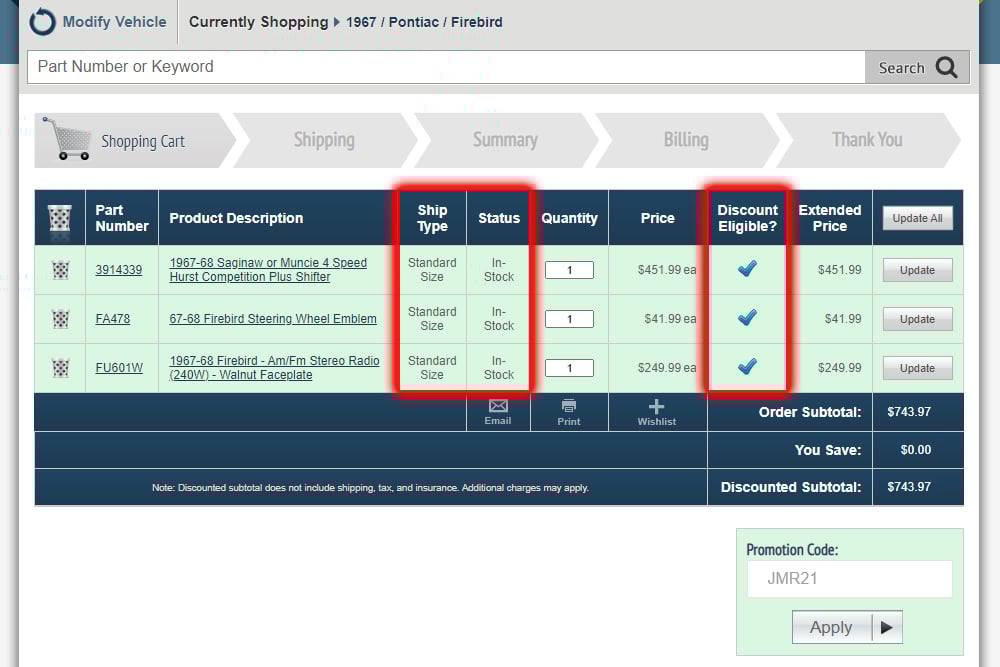Click the quantity field for part 3914339
The width and height of the screenshot is (1000, 667).
(x=570, y=270)
